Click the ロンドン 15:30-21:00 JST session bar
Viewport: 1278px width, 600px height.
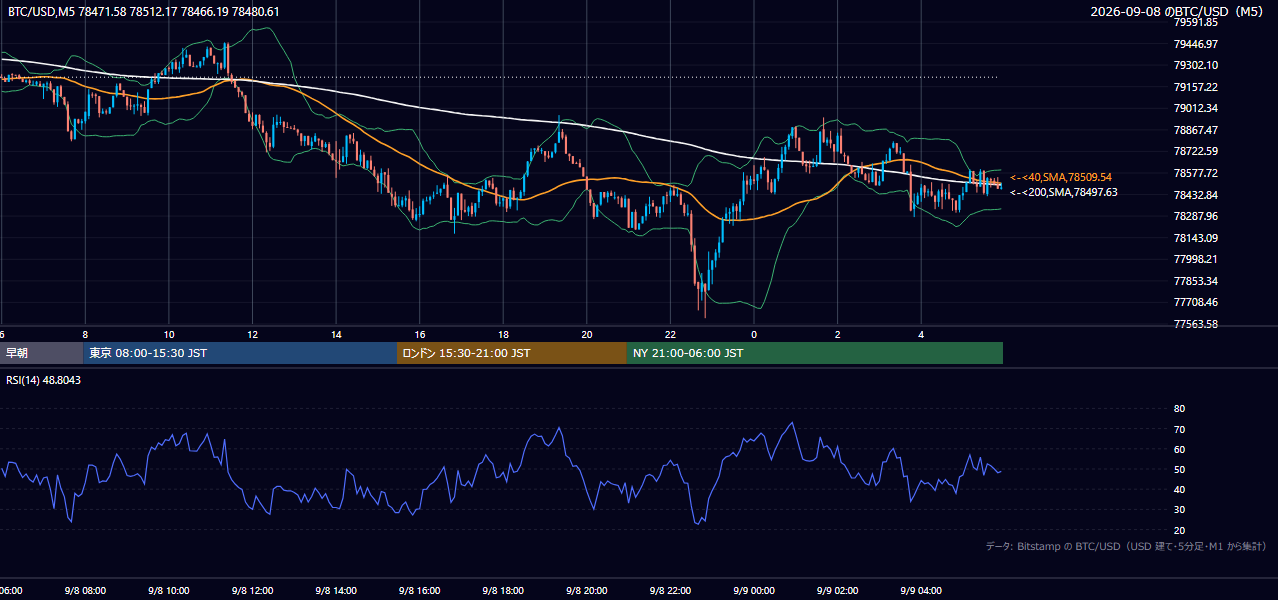[512, 353]
